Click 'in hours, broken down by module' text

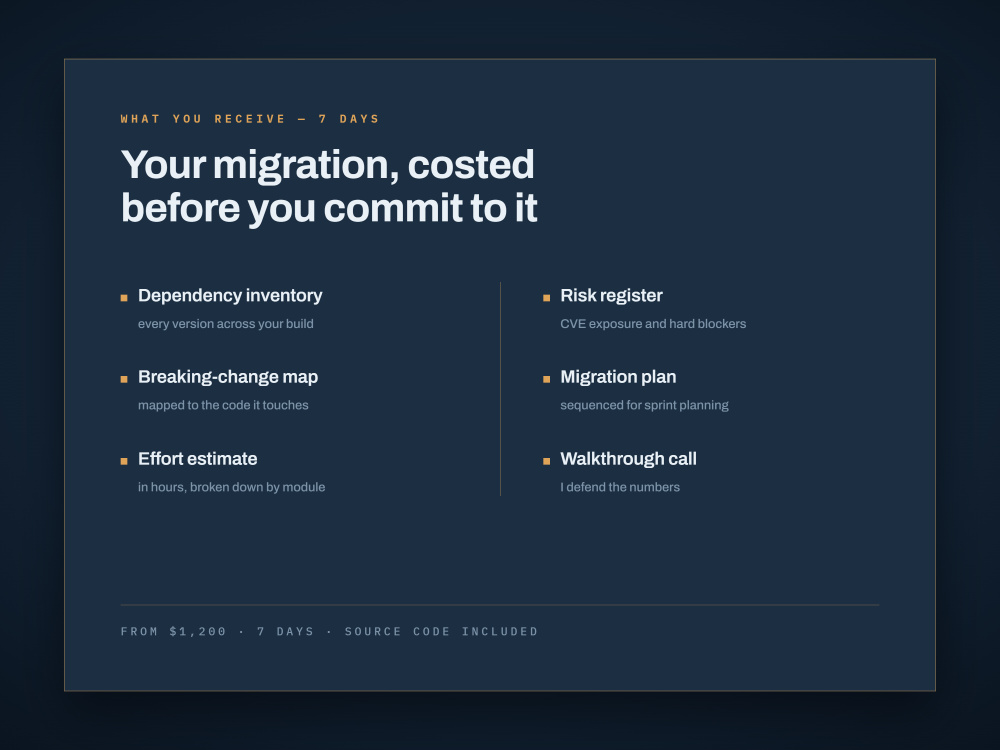pyautogui.click(x=232, y=487)
